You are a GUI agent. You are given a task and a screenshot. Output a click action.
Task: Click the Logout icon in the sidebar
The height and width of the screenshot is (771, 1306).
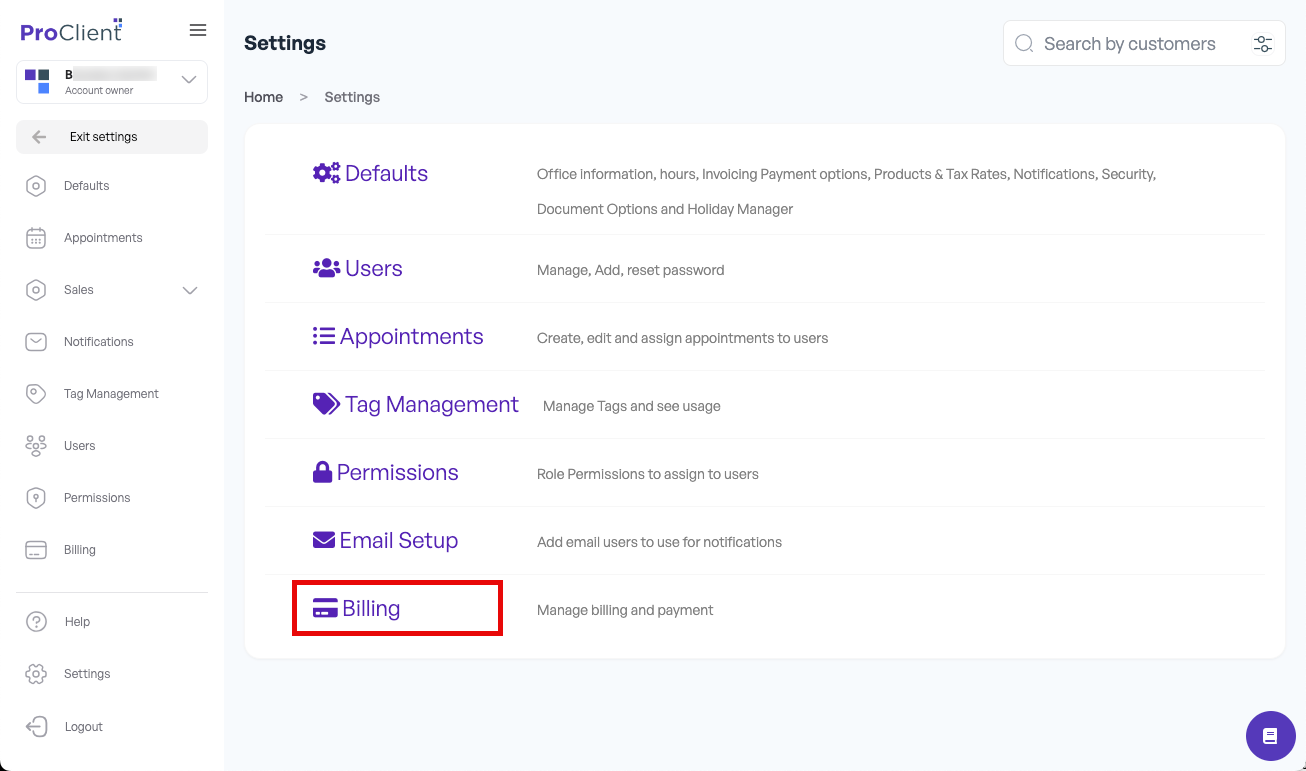[x=36, y=727]
